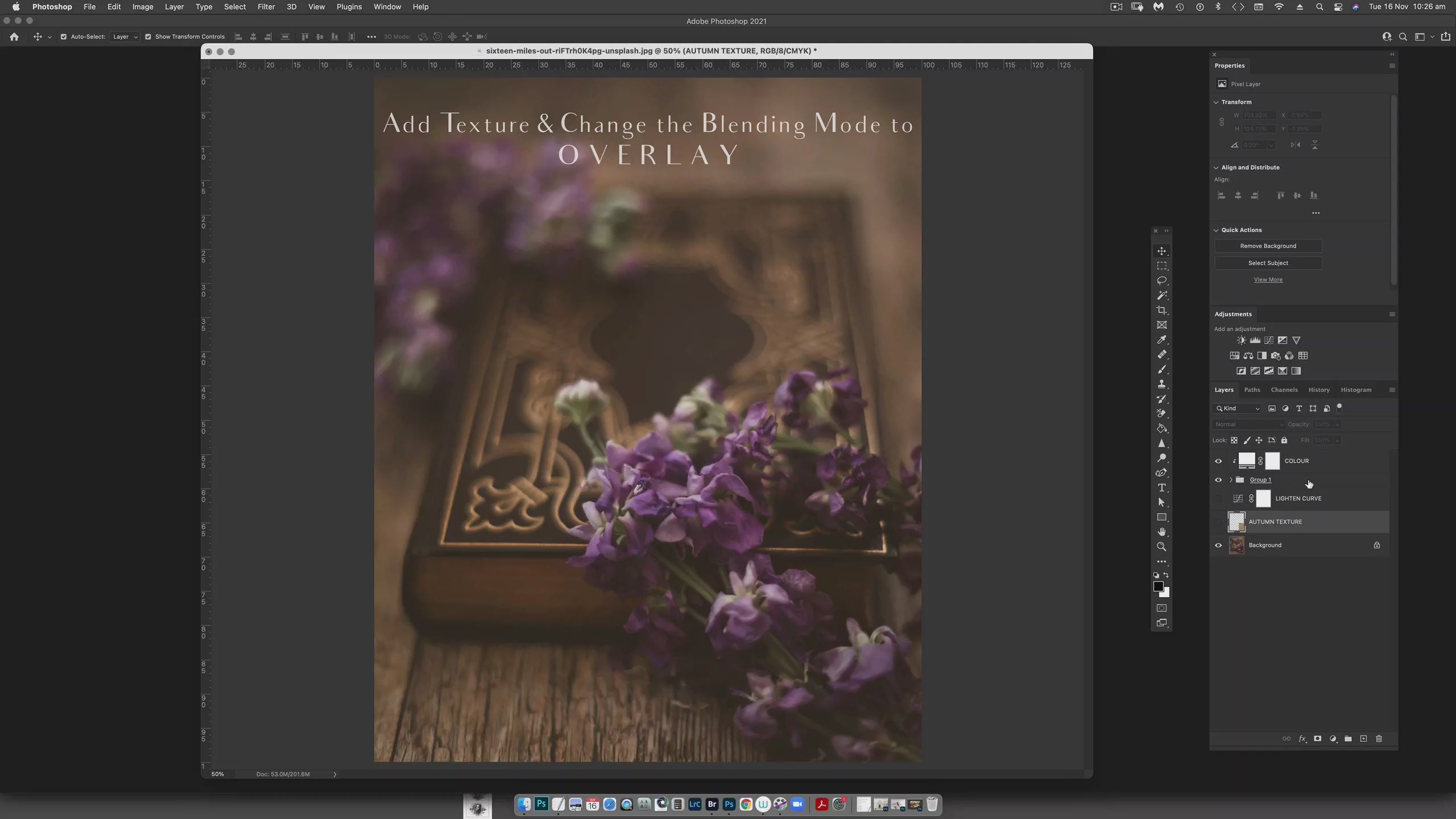Disable Show Transform Controls checkbox

148,37
